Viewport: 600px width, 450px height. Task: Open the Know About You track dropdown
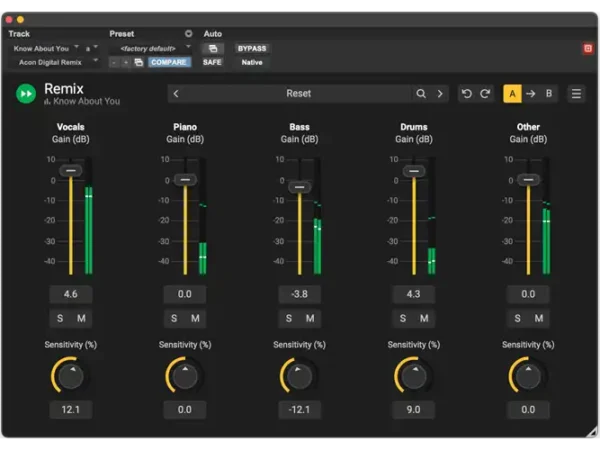(x=46, y=49)
